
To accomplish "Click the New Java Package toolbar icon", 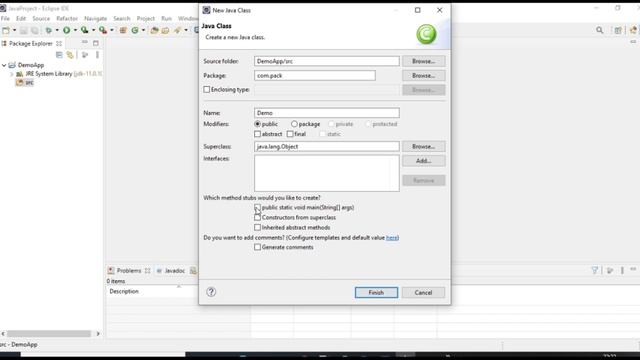I will (x=123, y=30).
